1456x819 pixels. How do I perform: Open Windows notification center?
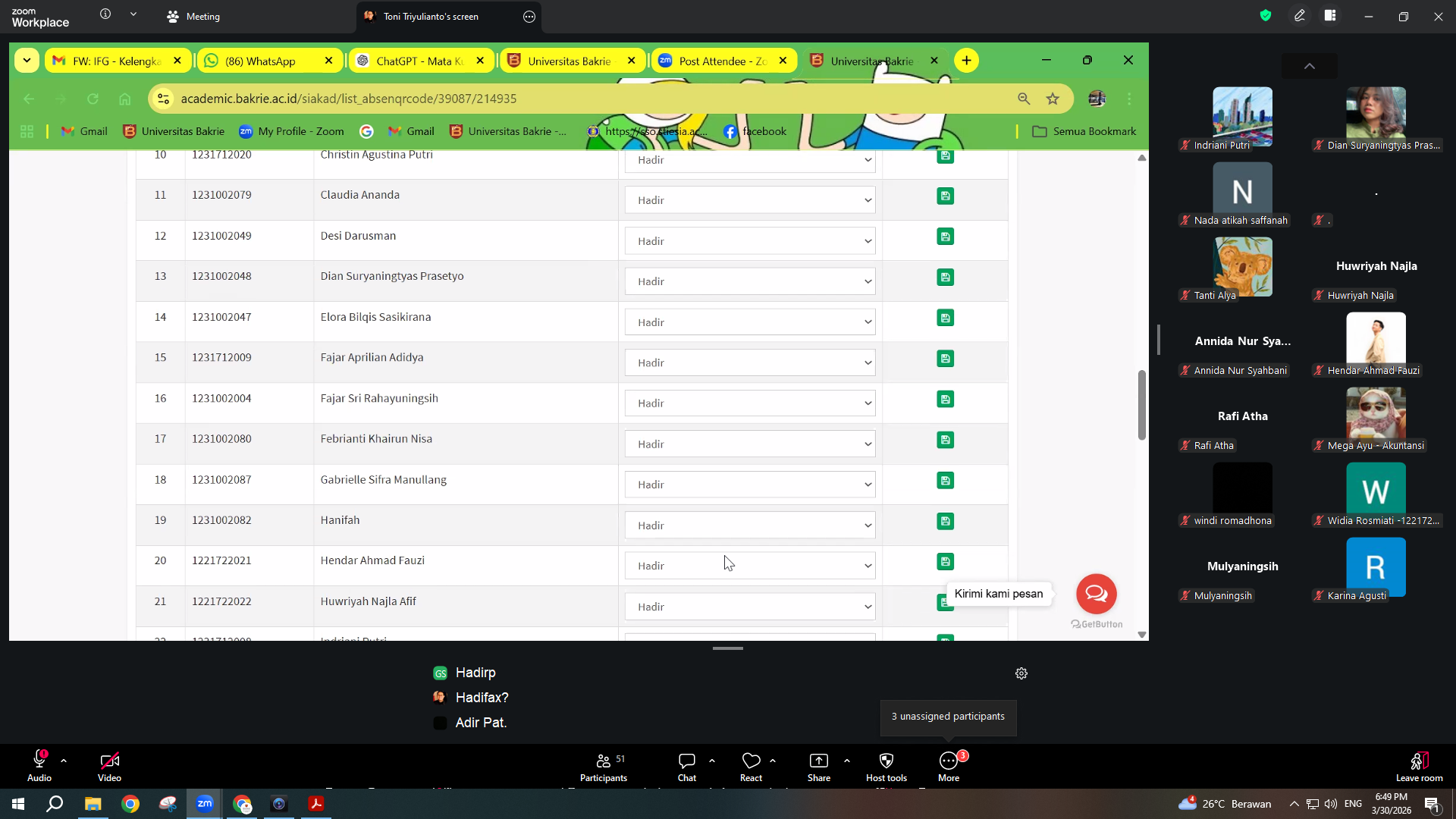click(x=1432, y=804)
